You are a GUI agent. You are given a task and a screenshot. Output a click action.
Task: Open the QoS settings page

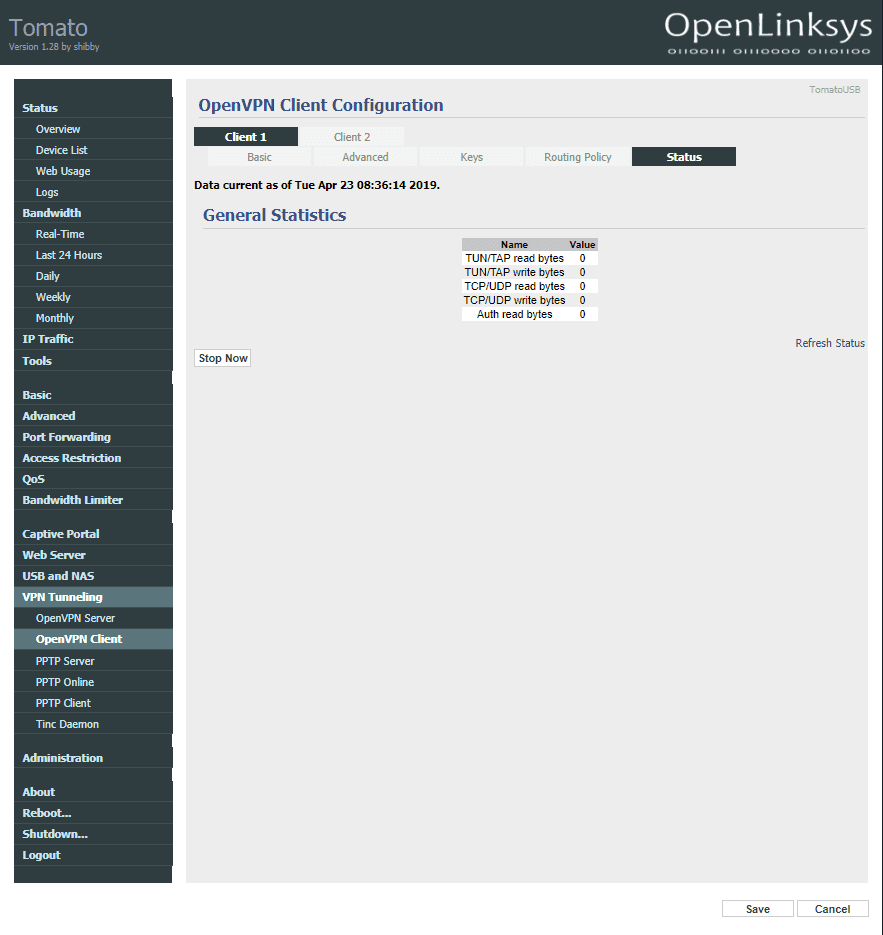pyautogui.click(x=32, y=478)
